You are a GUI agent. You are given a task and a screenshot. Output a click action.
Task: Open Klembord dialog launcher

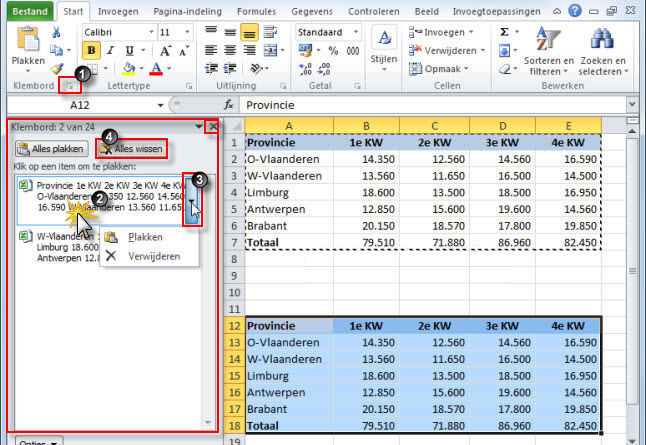(x=70, y=86)
